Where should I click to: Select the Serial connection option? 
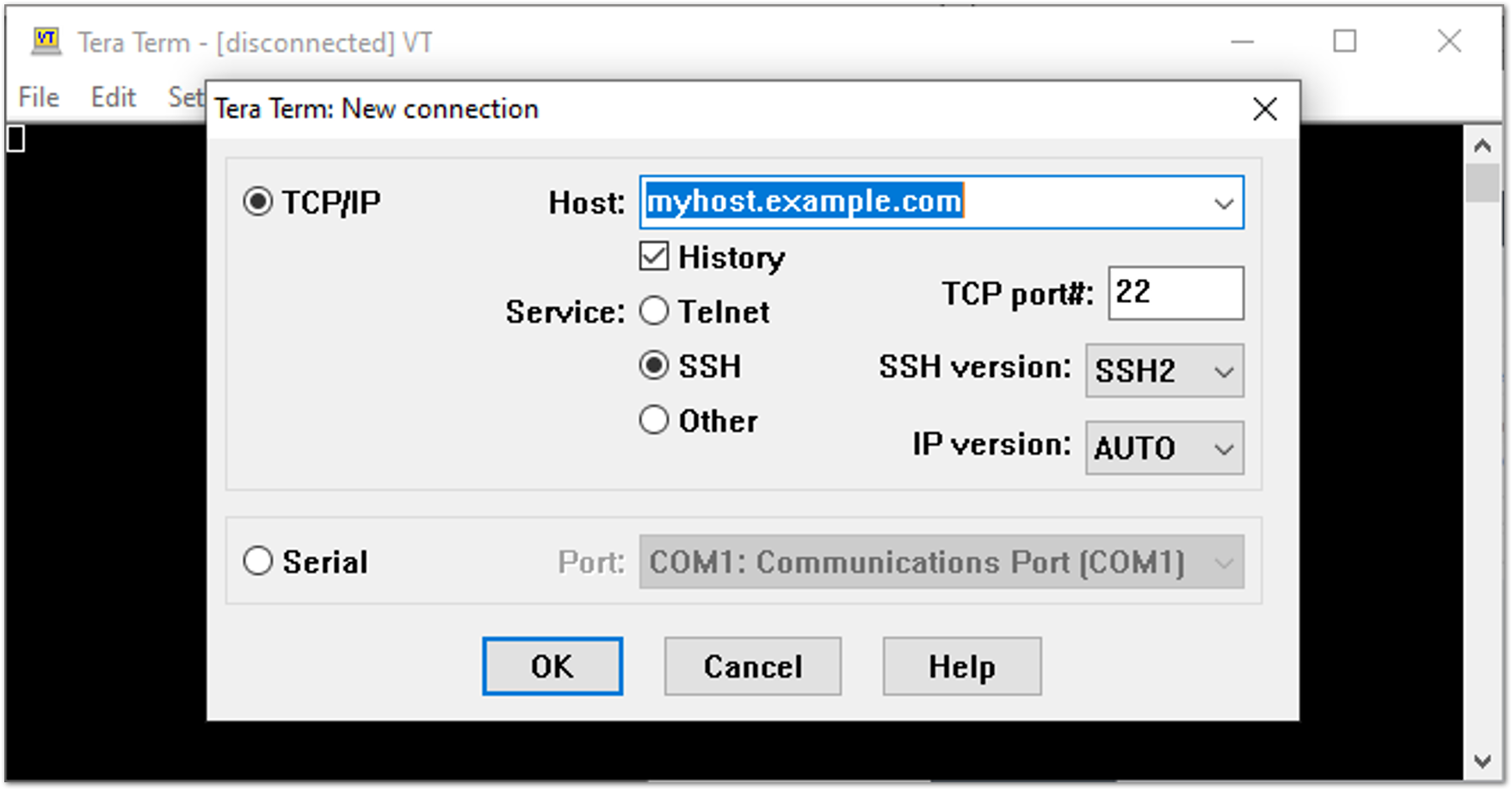coord(257,562)
